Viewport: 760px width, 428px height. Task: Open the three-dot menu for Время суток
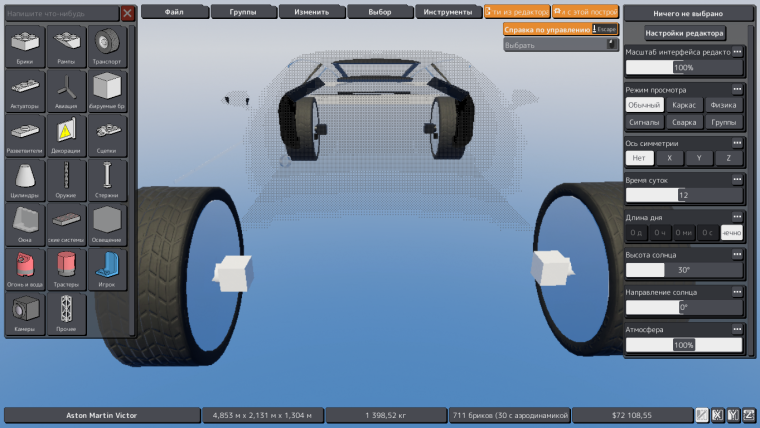point(737,179)
